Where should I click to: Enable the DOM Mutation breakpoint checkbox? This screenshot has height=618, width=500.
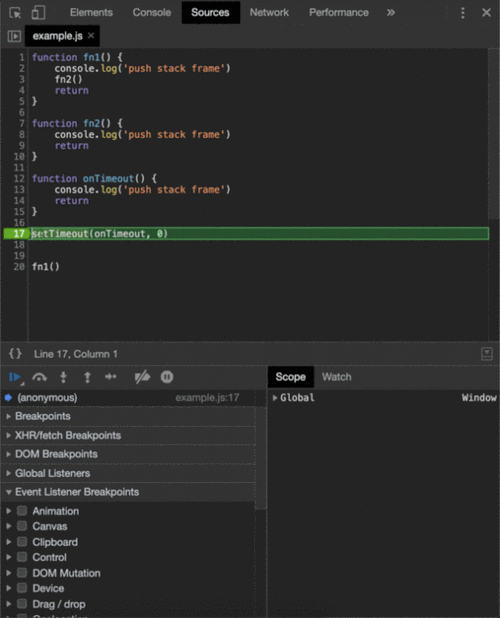coord(22,573)
